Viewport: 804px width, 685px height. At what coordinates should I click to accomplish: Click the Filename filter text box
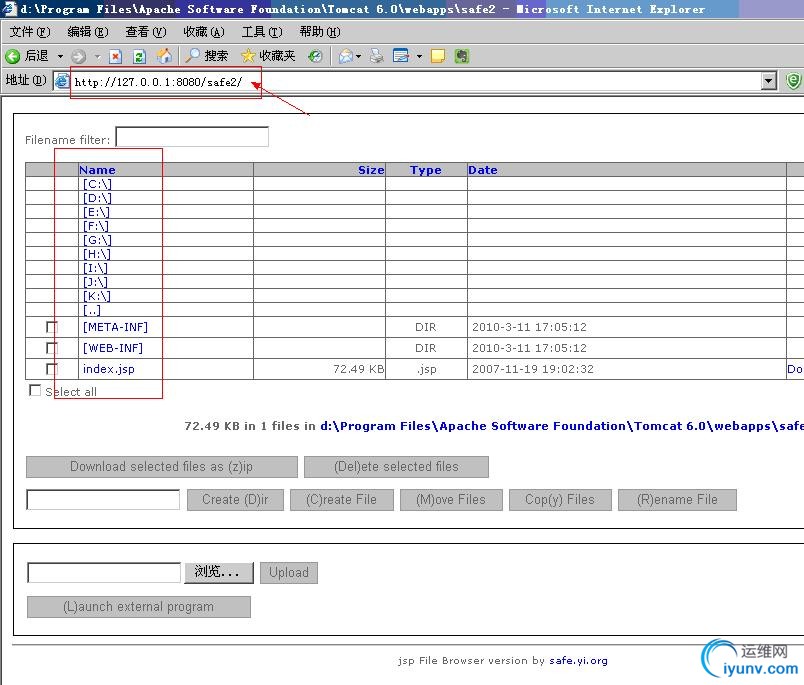(192, 137)
